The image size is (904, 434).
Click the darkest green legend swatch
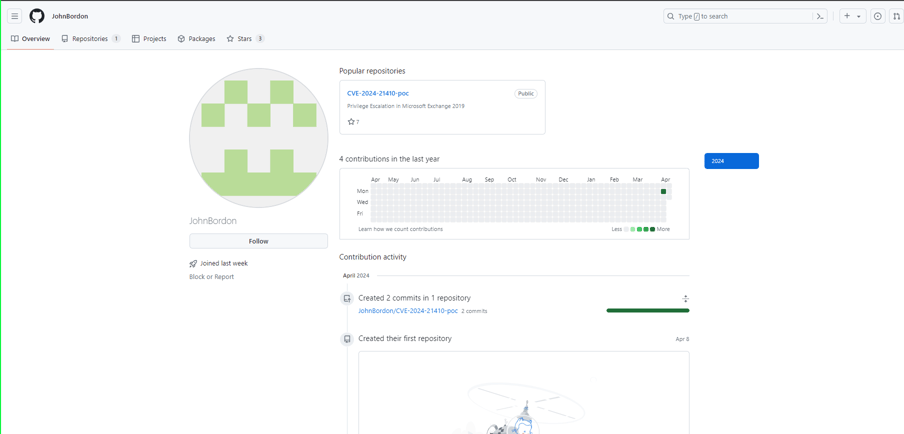click(652, 229)
